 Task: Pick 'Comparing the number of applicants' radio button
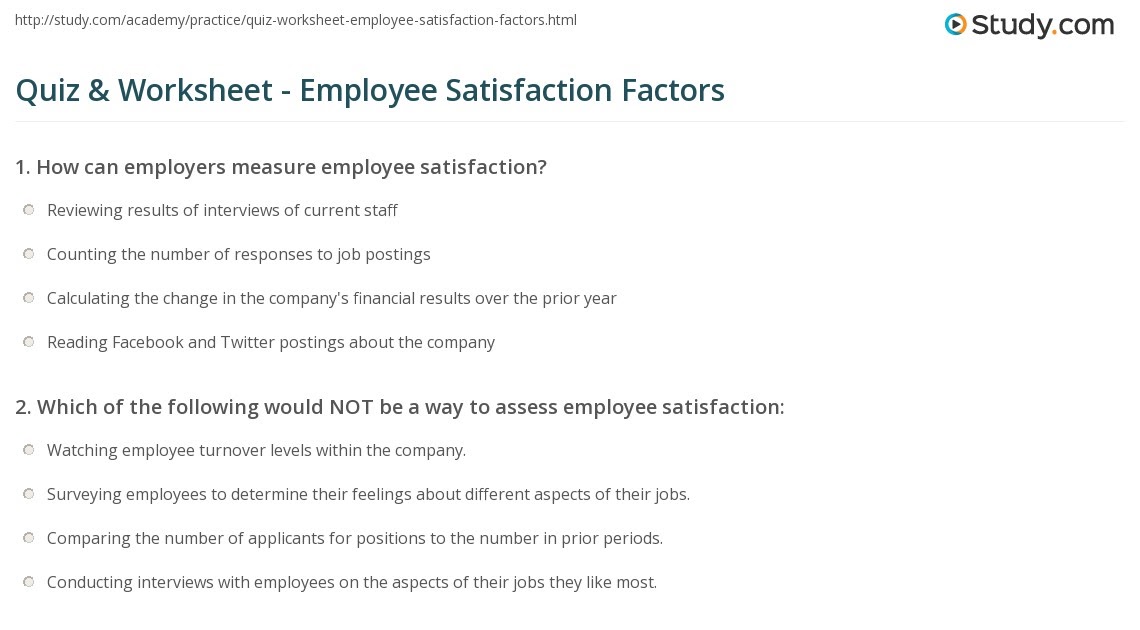pyautogui.click(x=28, y=538)
